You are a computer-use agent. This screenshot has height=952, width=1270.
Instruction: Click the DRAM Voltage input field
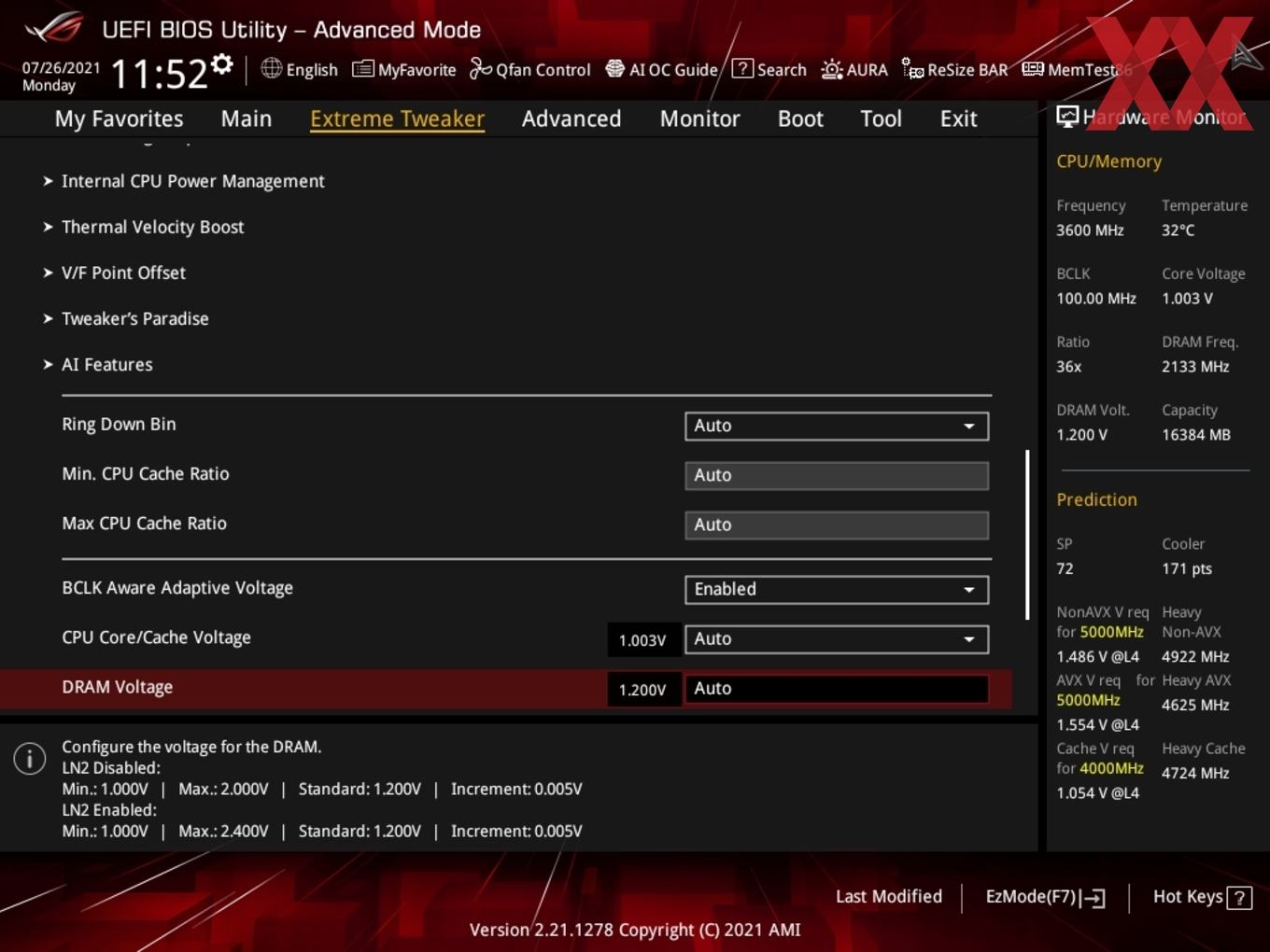pyautogui.click(x=837, y=688)
